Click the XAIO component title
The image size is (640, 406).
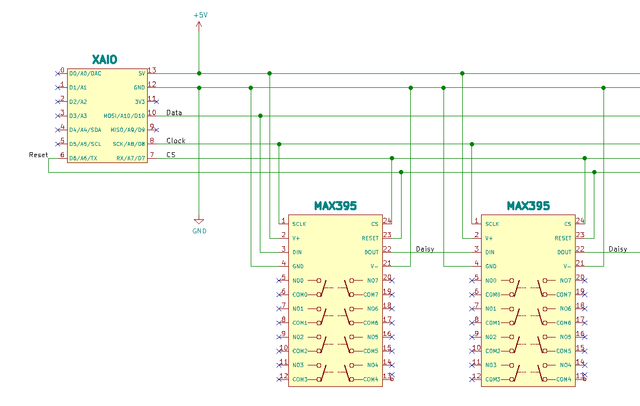(104, 60)
